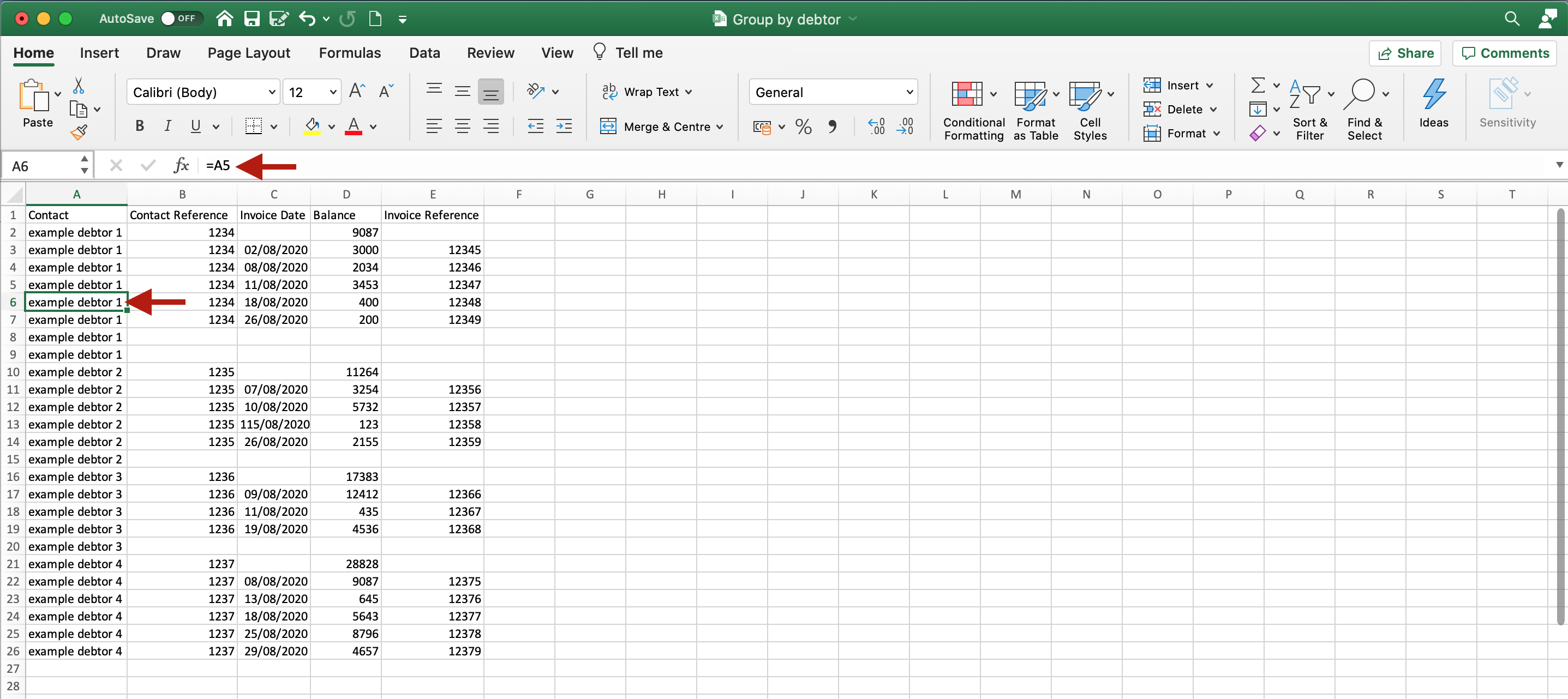The width and height of the screenshot is (1568, 699).
Task: Toggle italic formatting
Action: (x=167, y=126)
